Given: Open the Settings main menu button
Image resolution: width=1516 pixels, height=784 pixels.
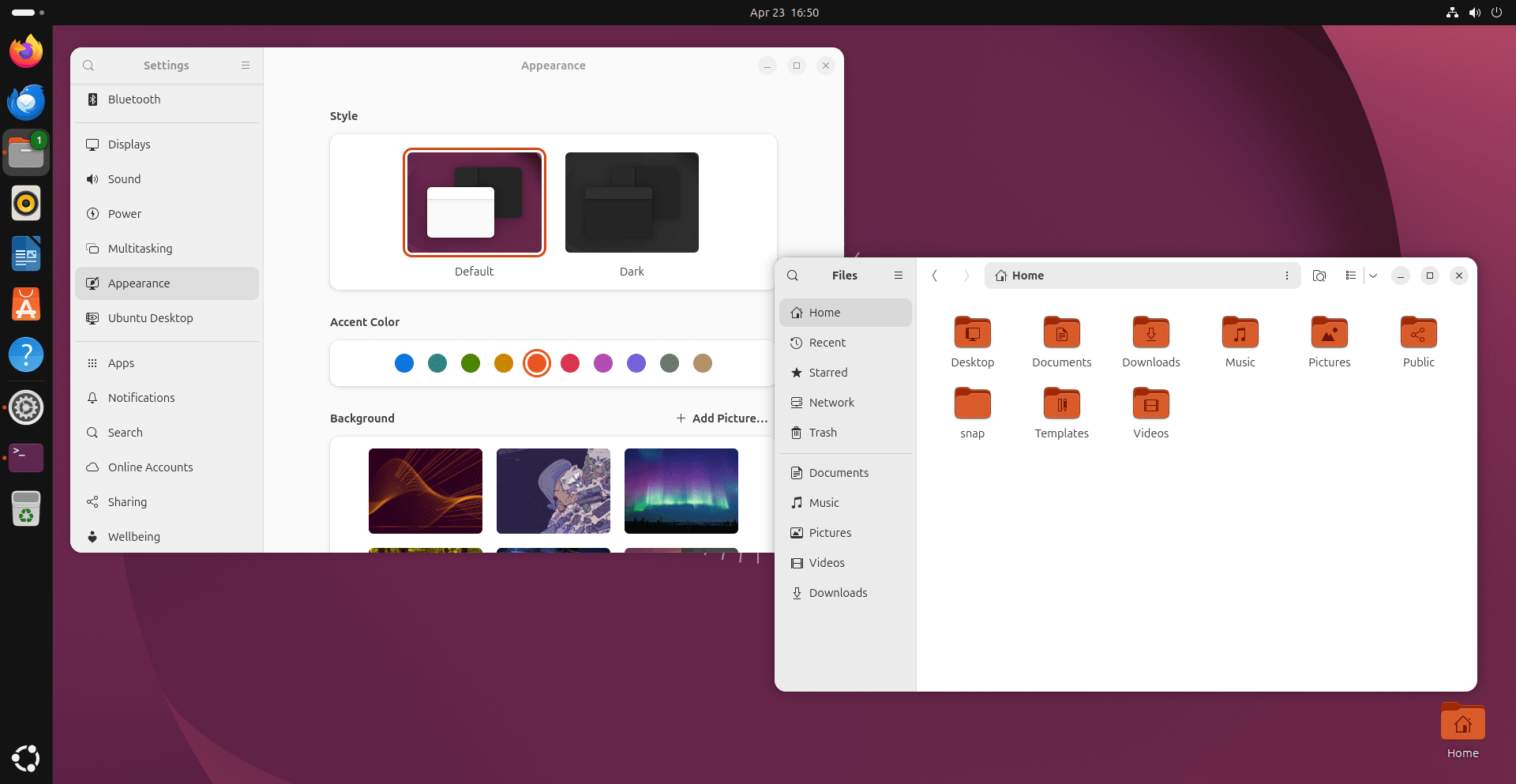Looking at the screenshot, I should coord(246,66).
